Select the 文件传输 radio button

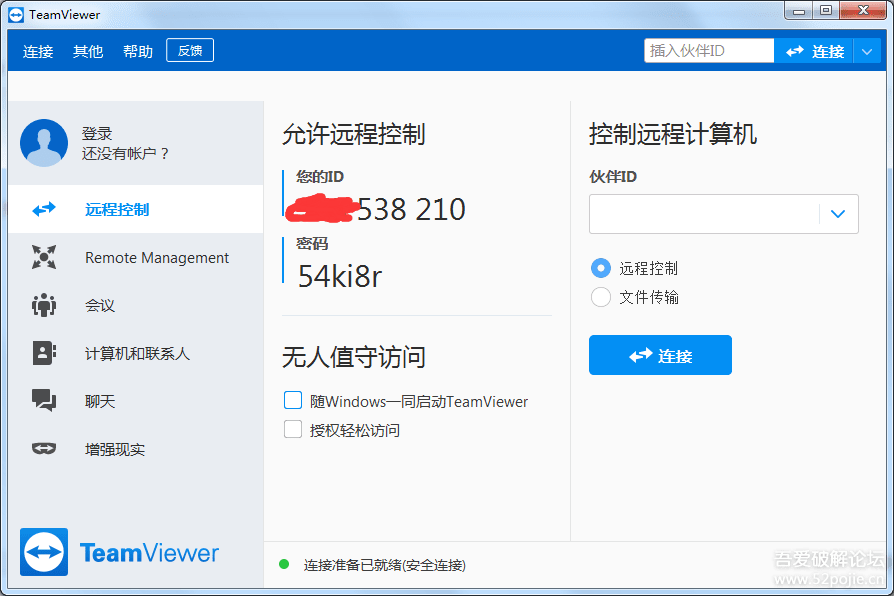coord(601,297)
